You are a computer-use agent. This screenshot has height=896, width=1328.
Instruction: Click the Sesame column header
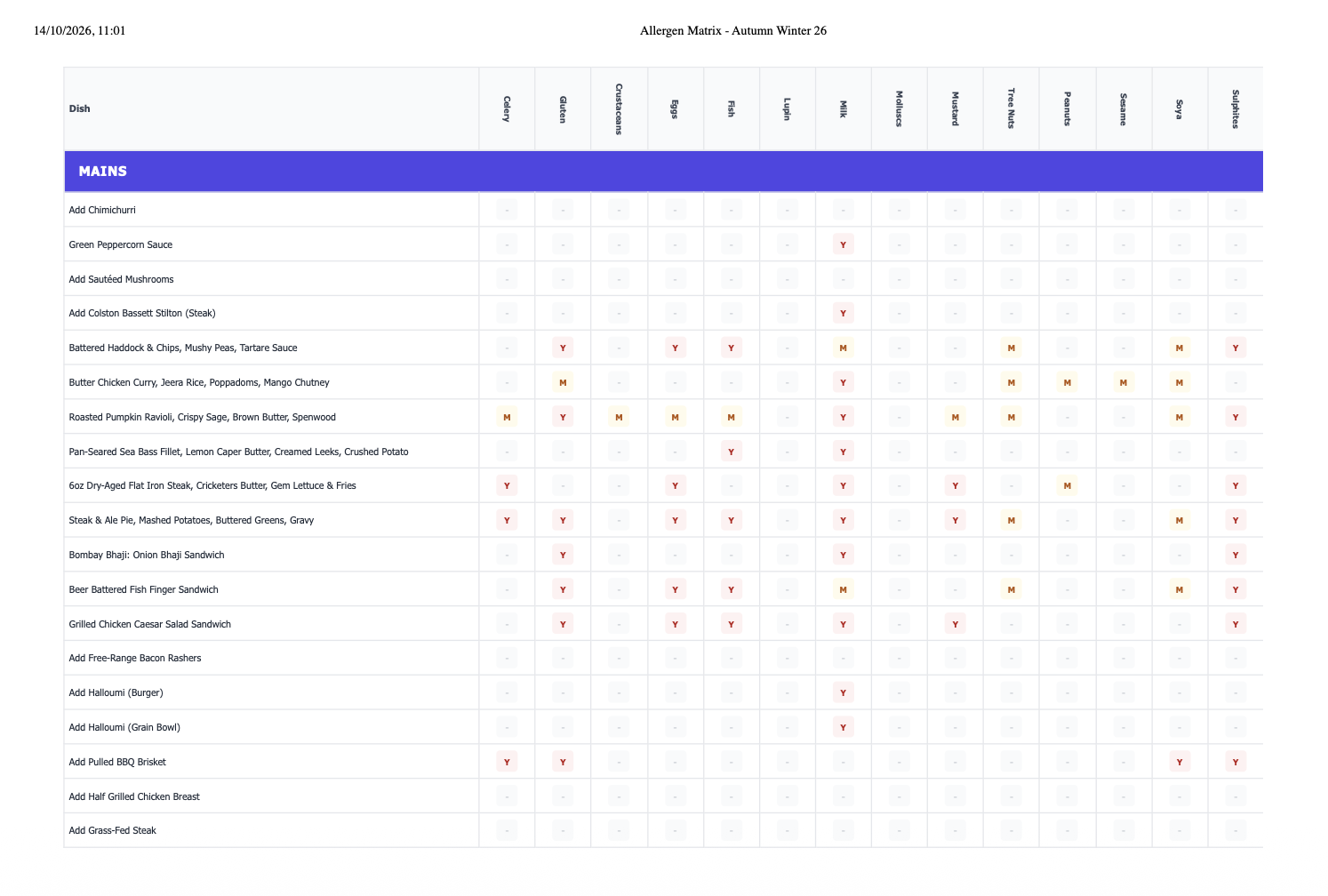pos(1123,108)
